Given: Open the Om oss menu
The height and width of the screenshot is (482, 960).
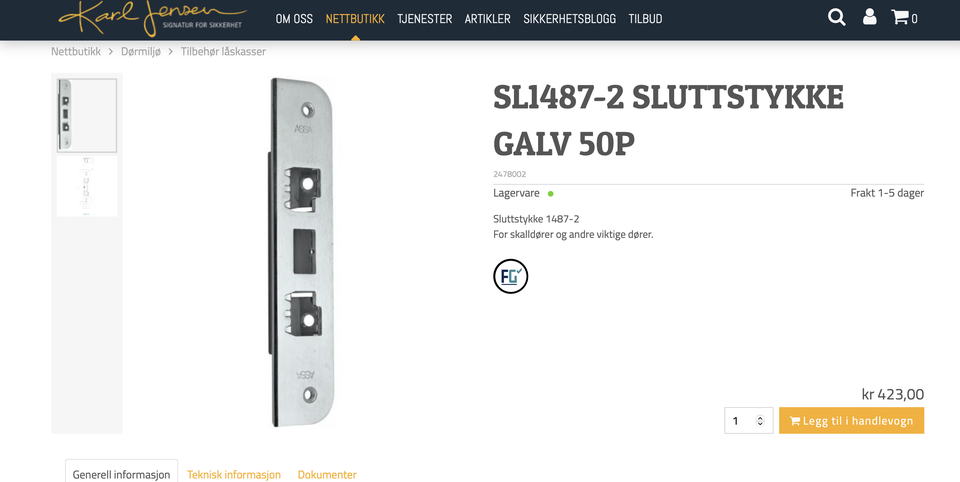Looking at the screenshot, I should coord(294,18).
